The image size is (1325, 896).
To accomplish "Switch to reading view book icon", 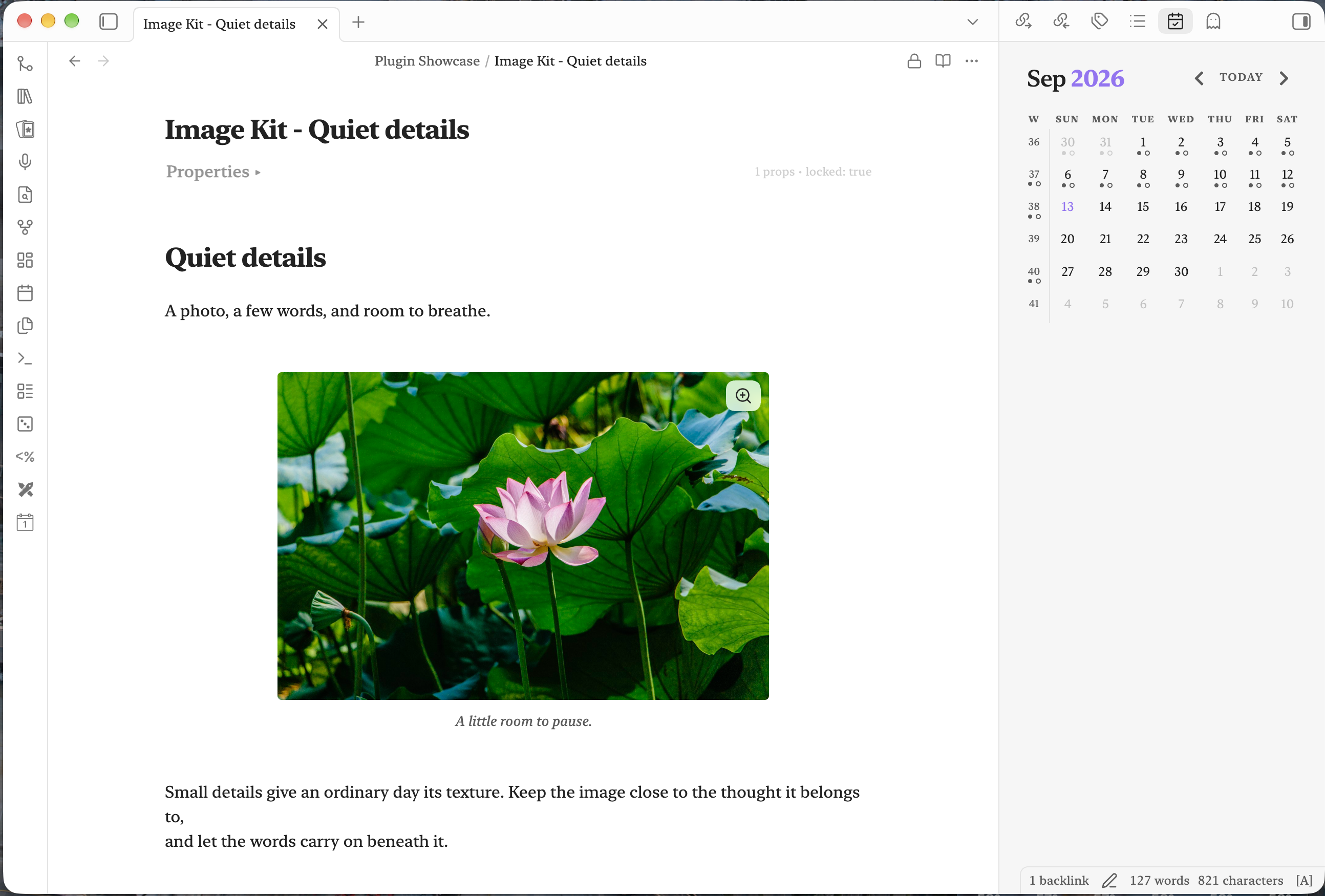I will 943,61.
